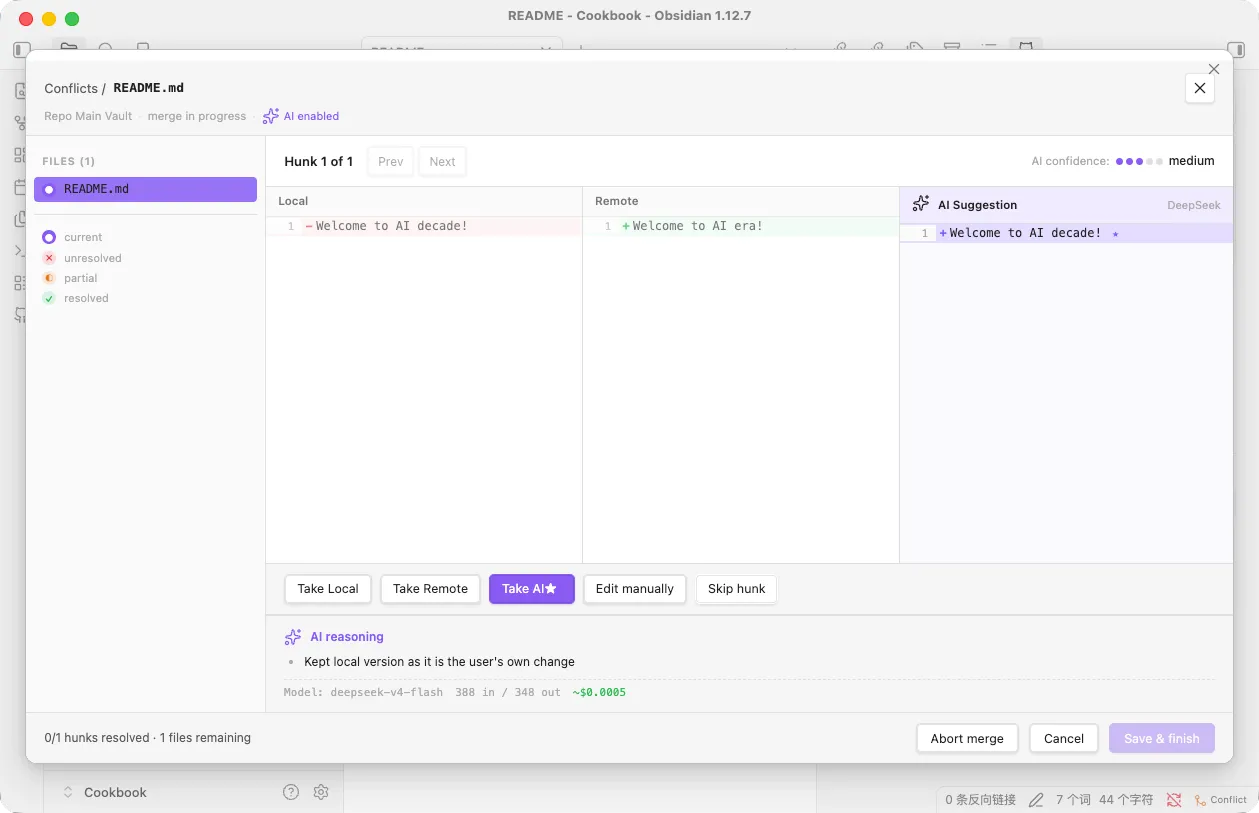Click 'Hunk 1 of 1' label
1259x813 pixels.
318,162
